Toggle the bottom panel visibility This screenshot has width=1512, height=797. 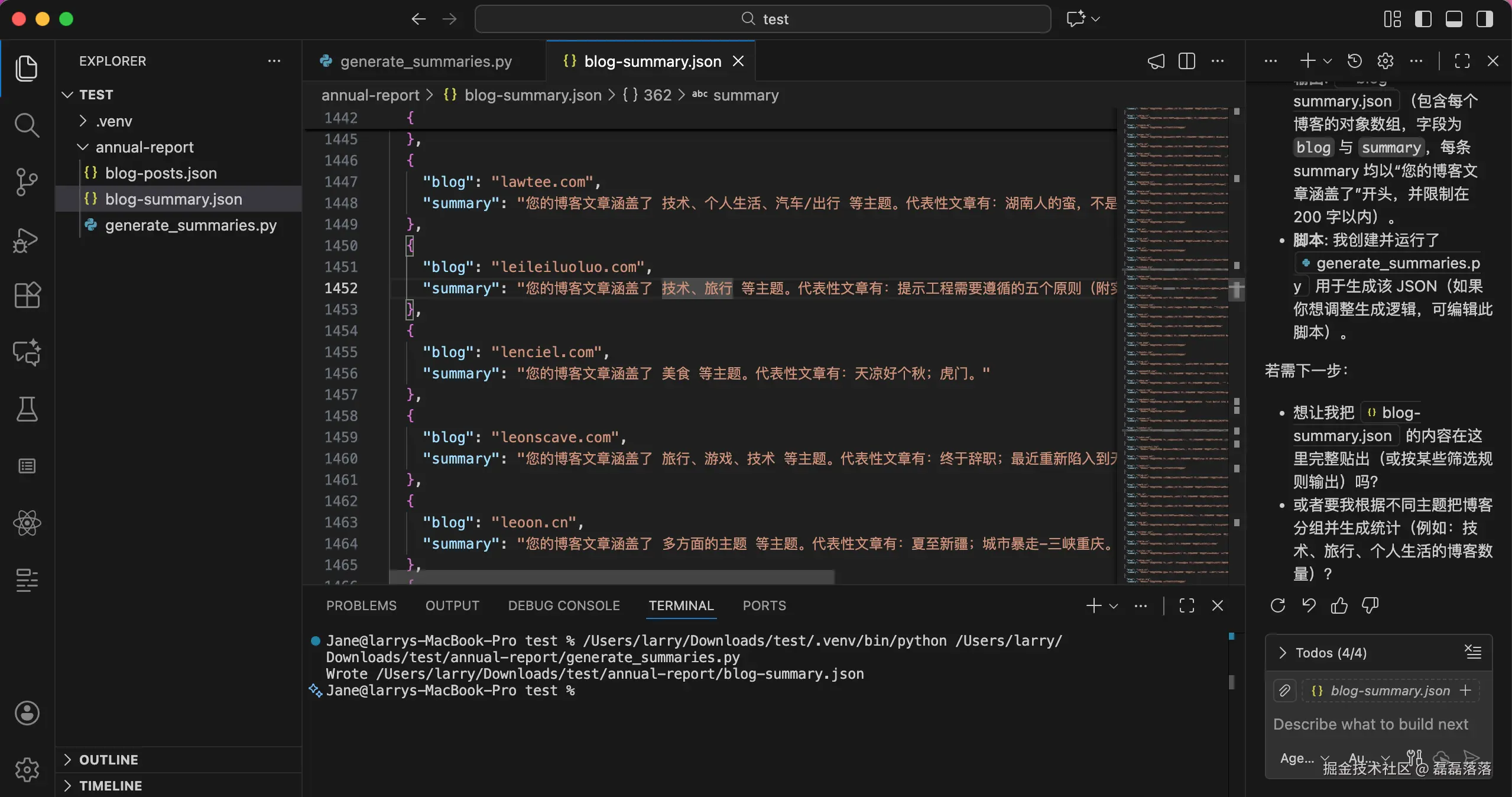(1454, 19)
